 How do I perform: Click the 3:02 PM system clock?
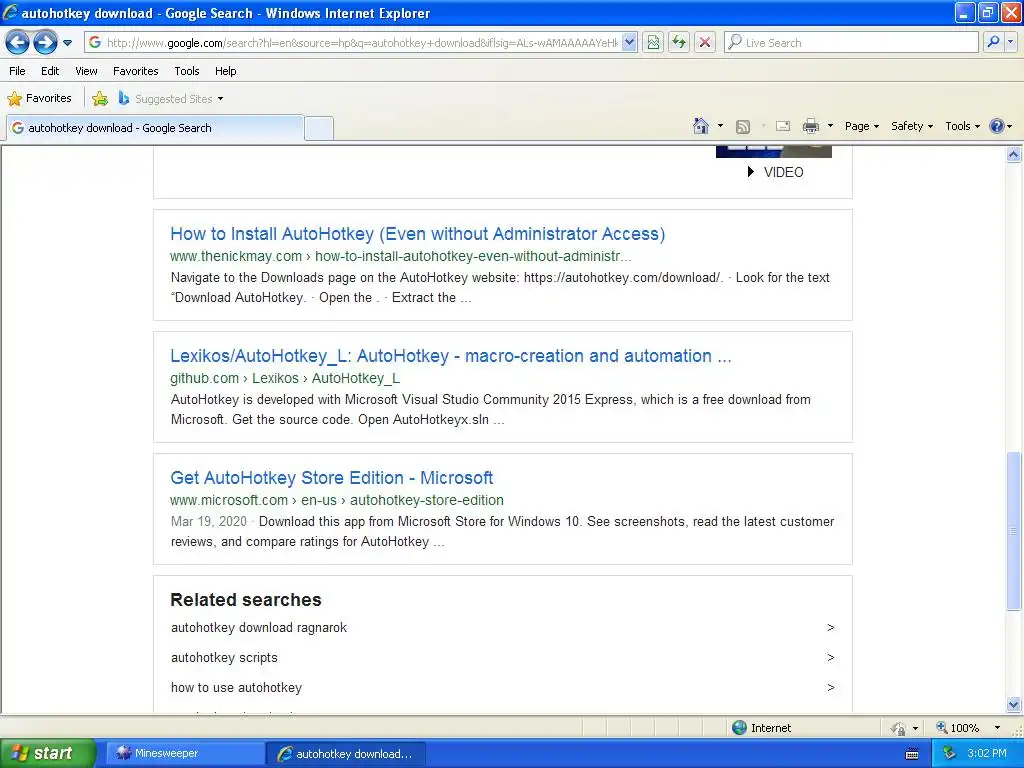pos(987,753)
